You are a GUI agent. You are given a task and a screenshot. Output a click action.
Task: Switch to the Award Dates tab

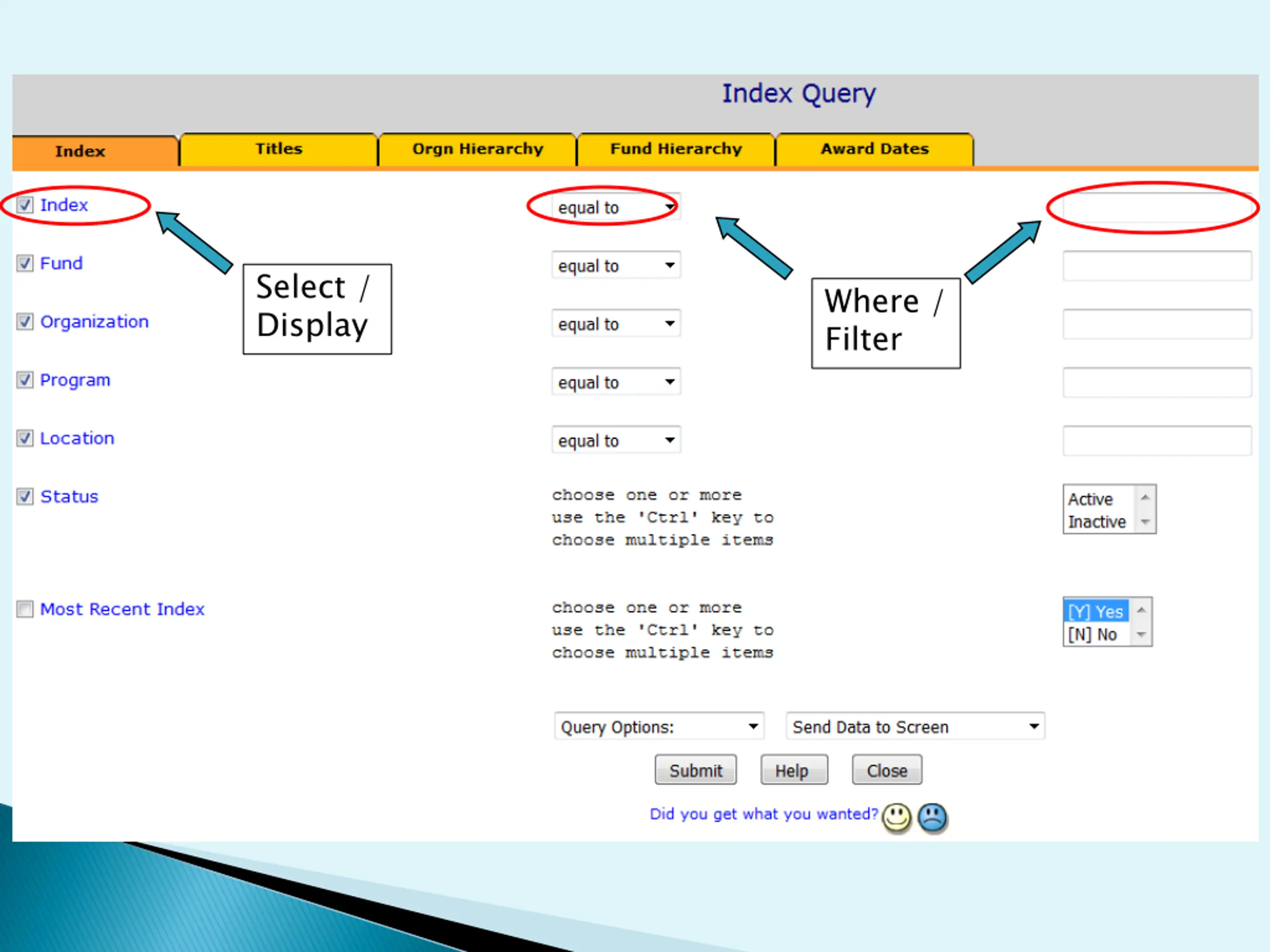coord(875,149)
